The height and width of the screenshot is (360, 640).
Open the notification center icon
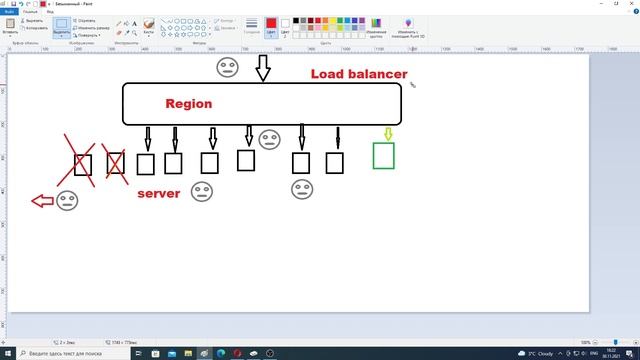629,353
